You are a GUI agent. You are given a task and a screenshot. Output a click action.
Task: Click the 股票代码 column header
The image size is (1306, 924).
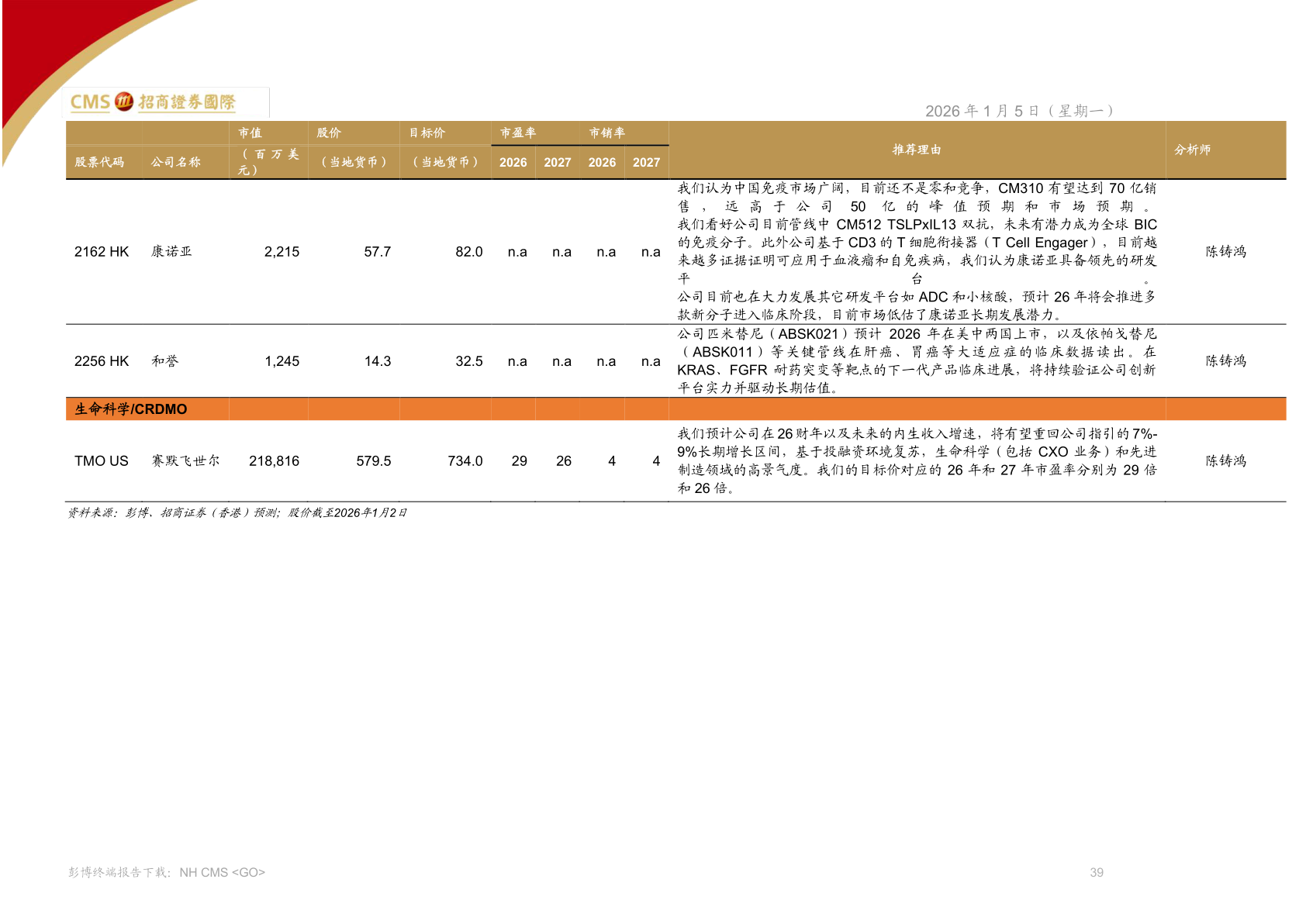coord(99,162)
